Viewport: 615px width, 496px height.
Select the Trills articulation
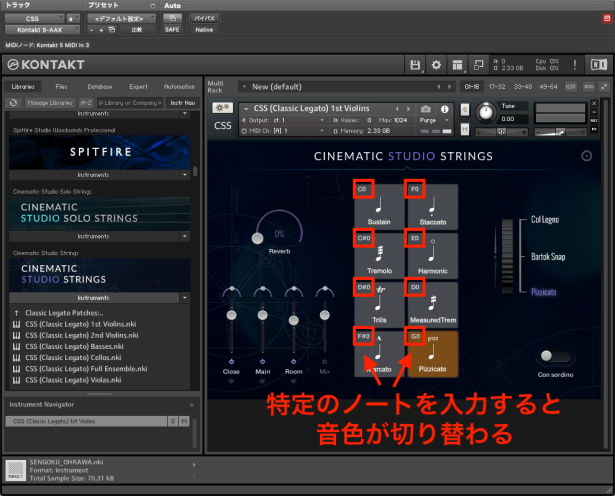pyautogui.click(x=379, y=304)
